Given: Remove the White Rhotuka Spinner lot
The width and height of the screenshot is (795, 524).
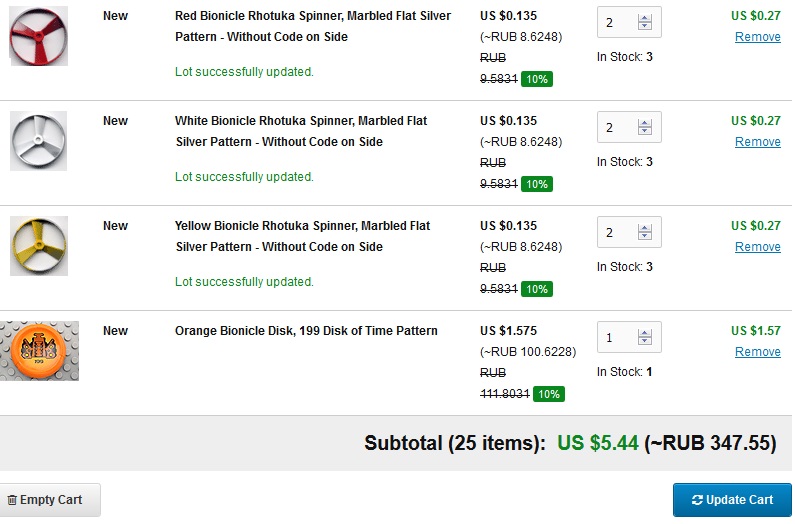Looking at the screenshot, I should 757,142.
